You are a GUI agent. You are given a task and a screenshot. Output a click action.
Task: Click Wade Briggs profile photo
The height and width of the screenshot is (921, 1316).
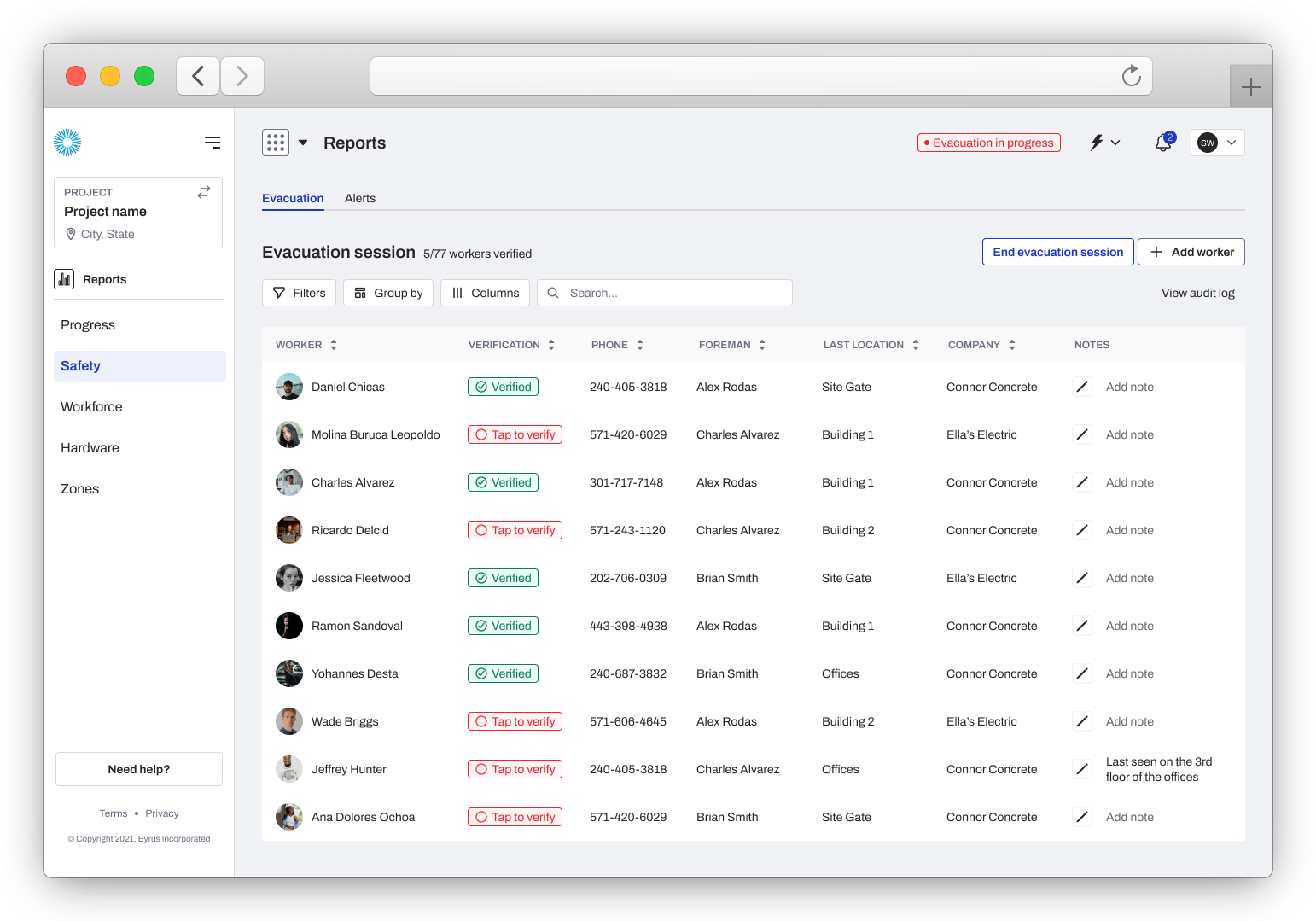pyautogui.click(x=289, y=721)
